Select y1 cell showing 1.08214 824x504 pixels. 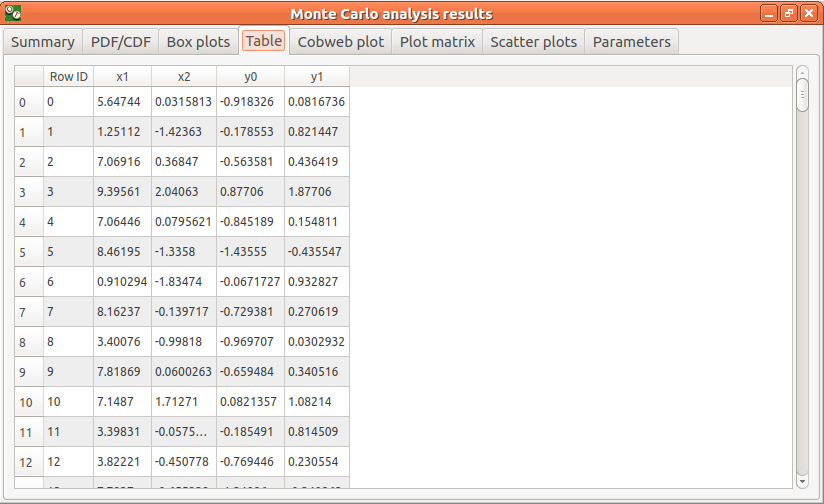point(317,402)
